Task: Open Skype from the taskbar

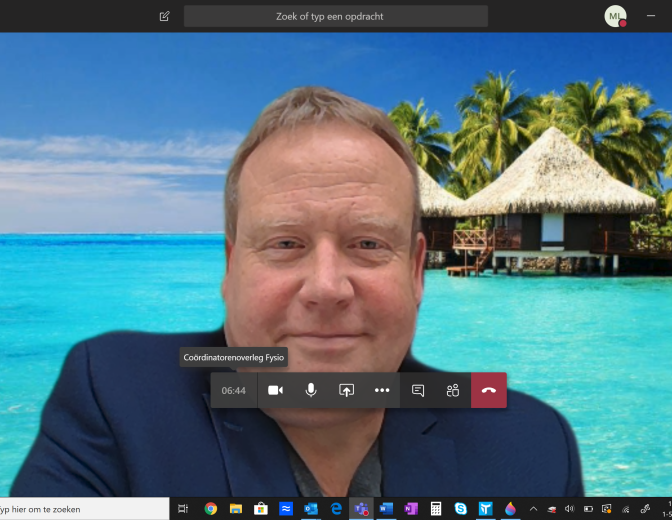Action: pos(461,509)
